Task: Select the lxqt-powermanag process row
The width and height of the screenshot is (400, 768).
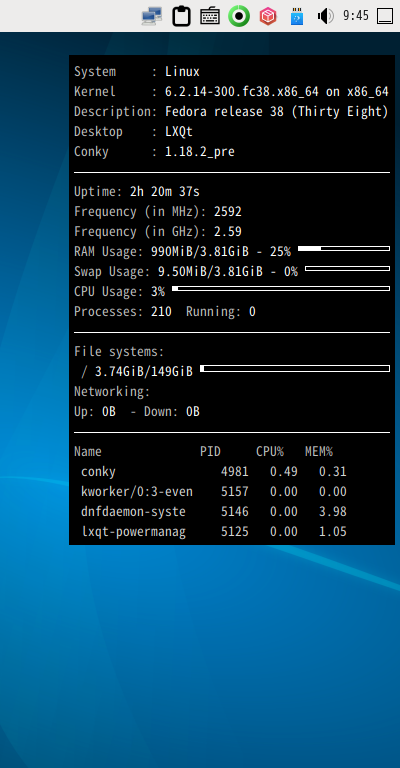Action: [x=214, y=532]
